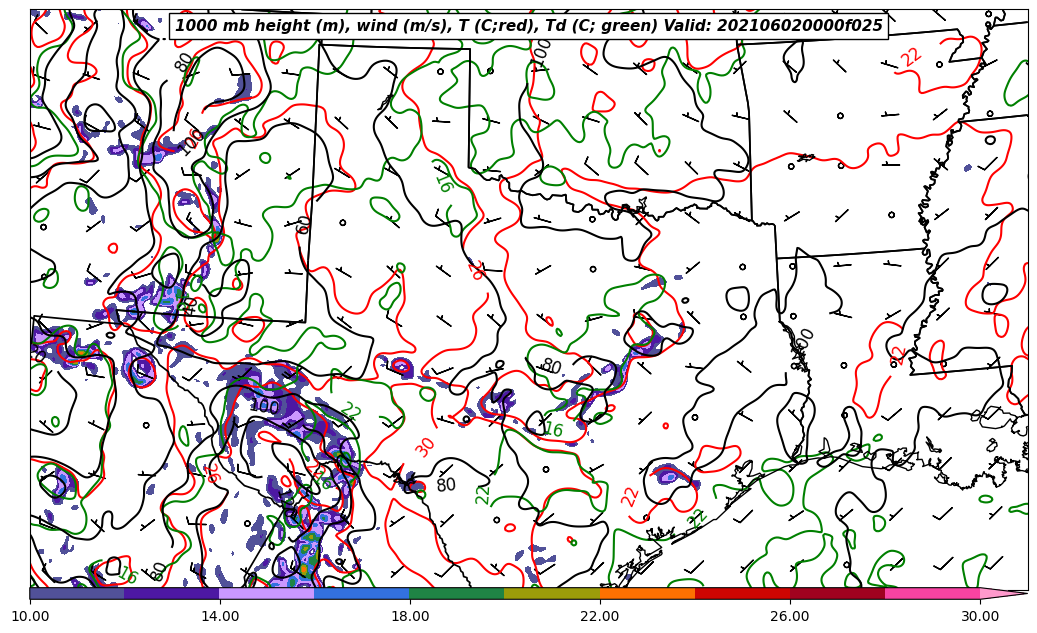Select the olive yellow colorbar segment
The height and width of the screenshot is (633, 1037).
pos(552,593)
